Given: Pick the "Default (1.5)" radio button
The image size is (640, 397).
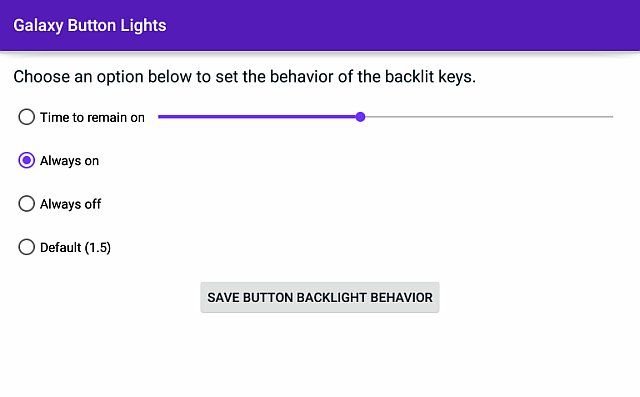Looking at the screenshot, I should 27,247.
